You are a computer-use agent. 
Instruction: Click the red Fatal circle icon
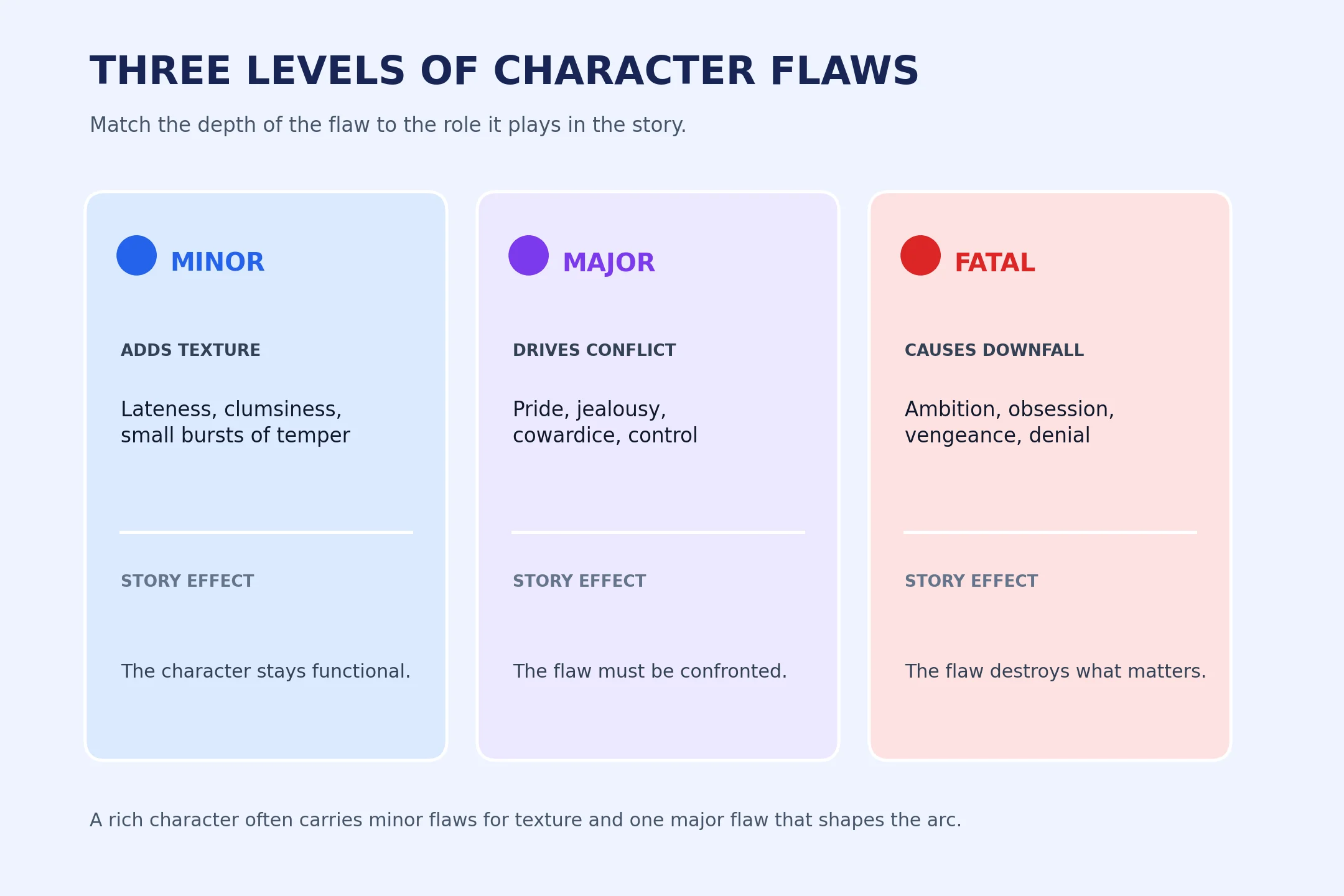point(920,255)
